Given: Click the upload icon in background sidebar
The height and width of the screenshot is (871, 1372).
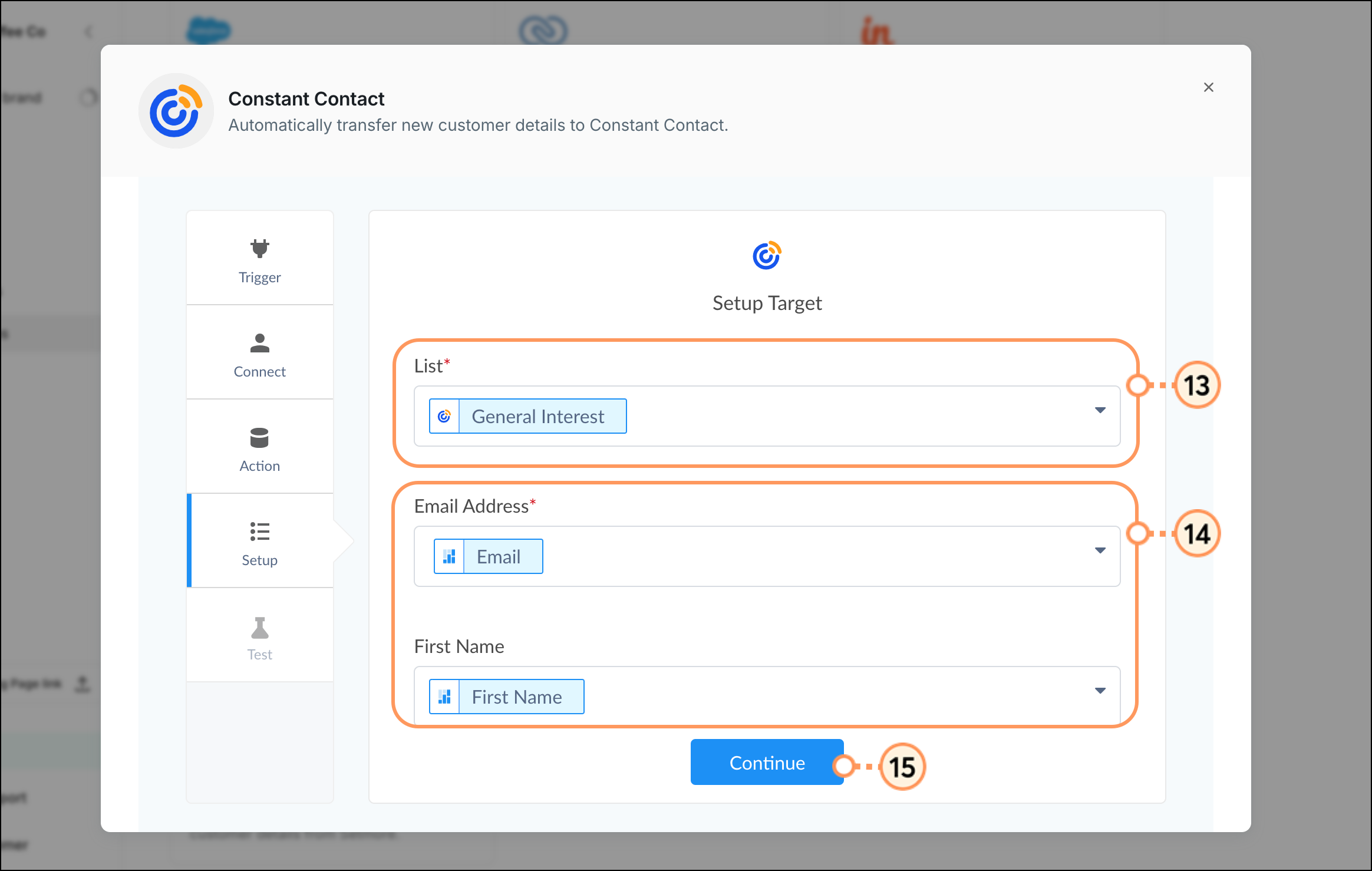Looking at the screenshot, I should click(x=83, y=684).
